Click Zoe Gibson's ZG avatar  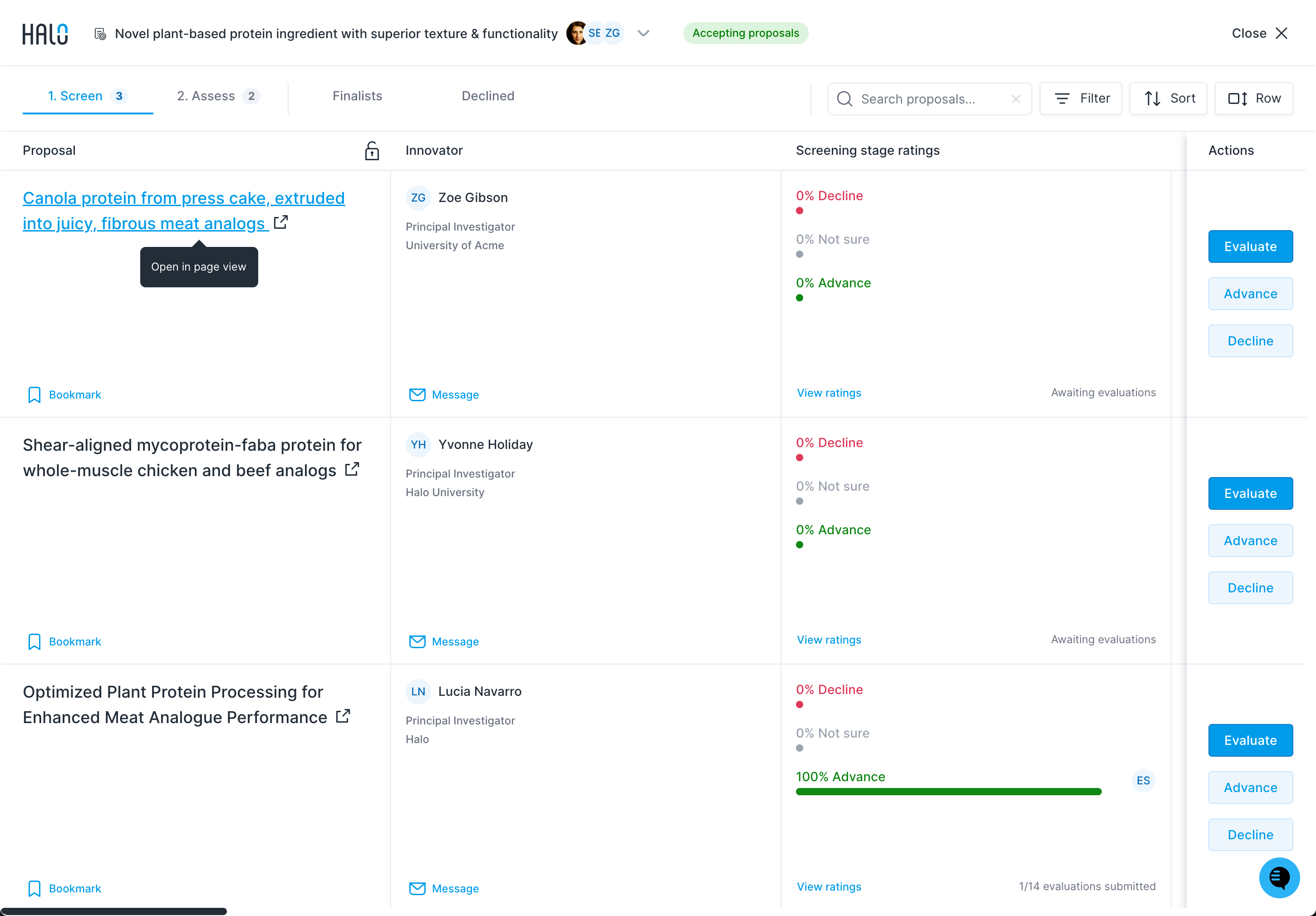(418, 198)
